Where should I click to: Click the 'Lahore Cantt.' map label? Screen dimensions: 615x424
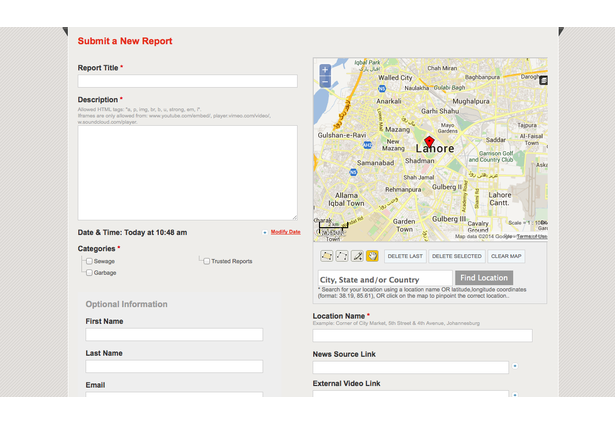pos(500,199)
